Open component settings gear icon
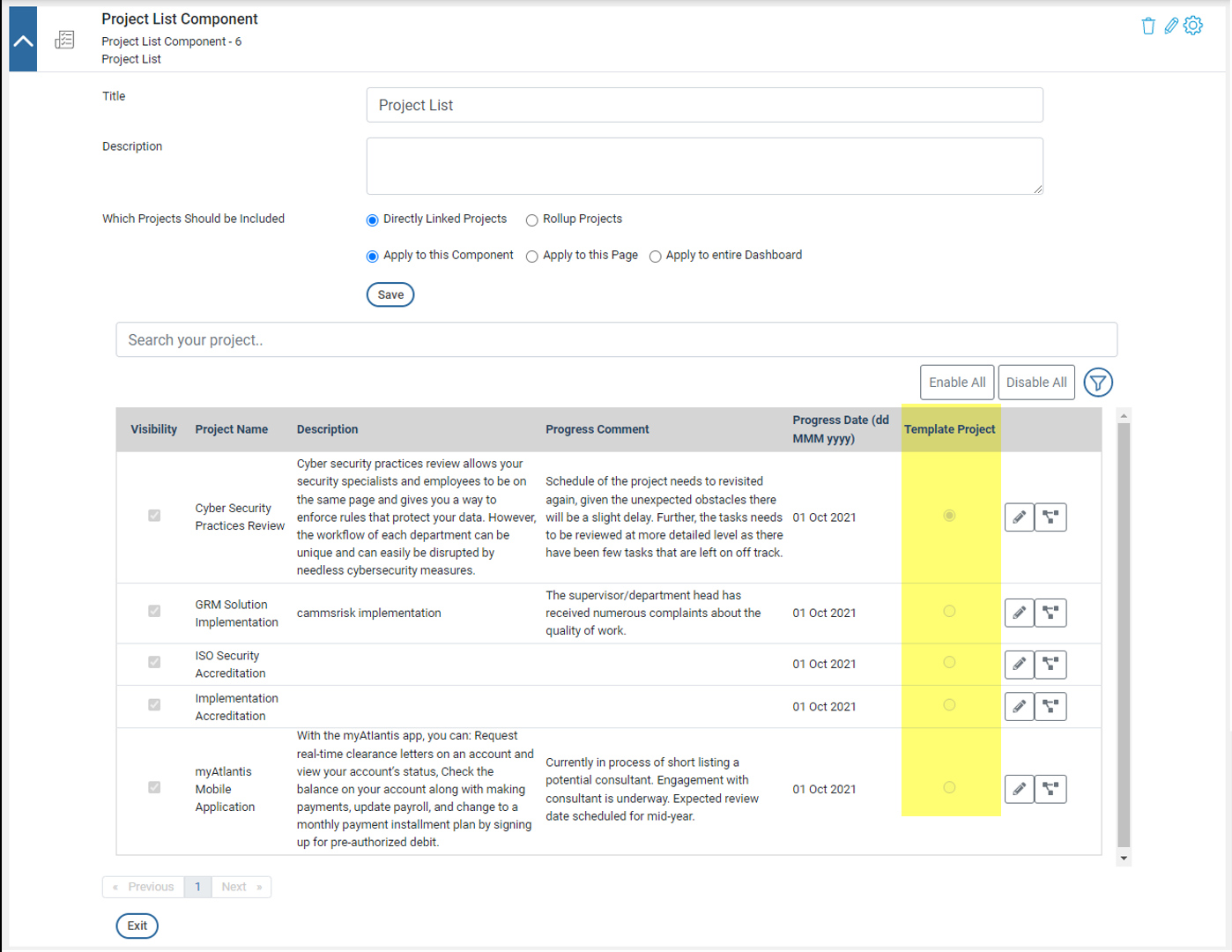The image size is (1232, 952). (1193, 26)
